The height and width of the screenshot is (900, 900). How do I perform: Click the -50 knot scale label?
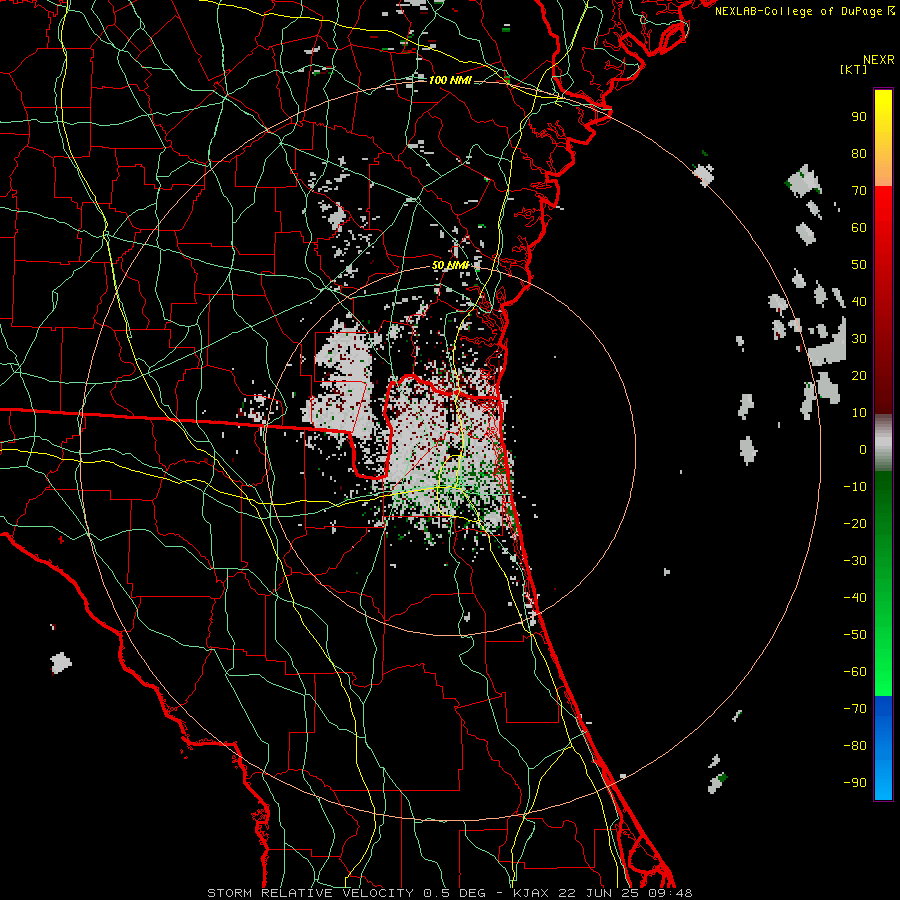(855, 635)
